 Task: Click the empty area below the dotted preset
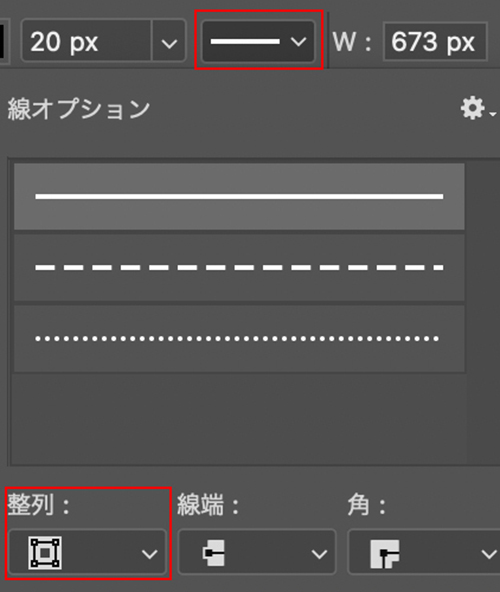click(x=239, y=418)
